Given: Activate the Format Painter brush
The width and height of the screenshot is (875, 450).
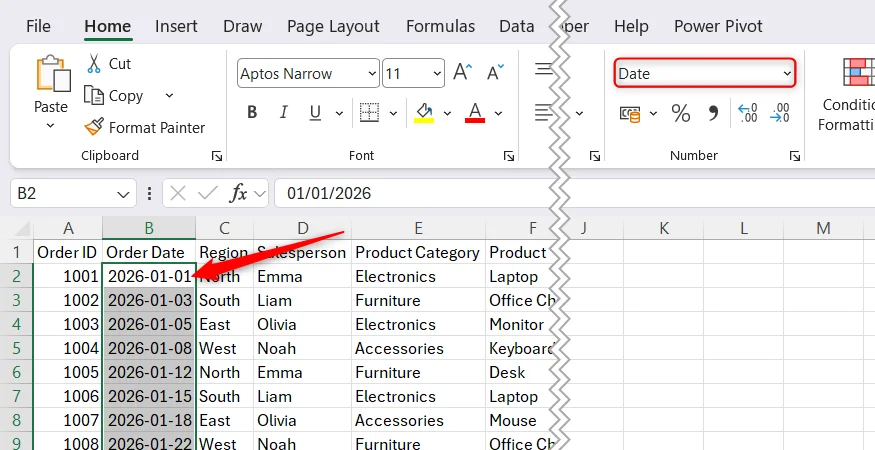Looking at the screenshot, I should (145, 128).
